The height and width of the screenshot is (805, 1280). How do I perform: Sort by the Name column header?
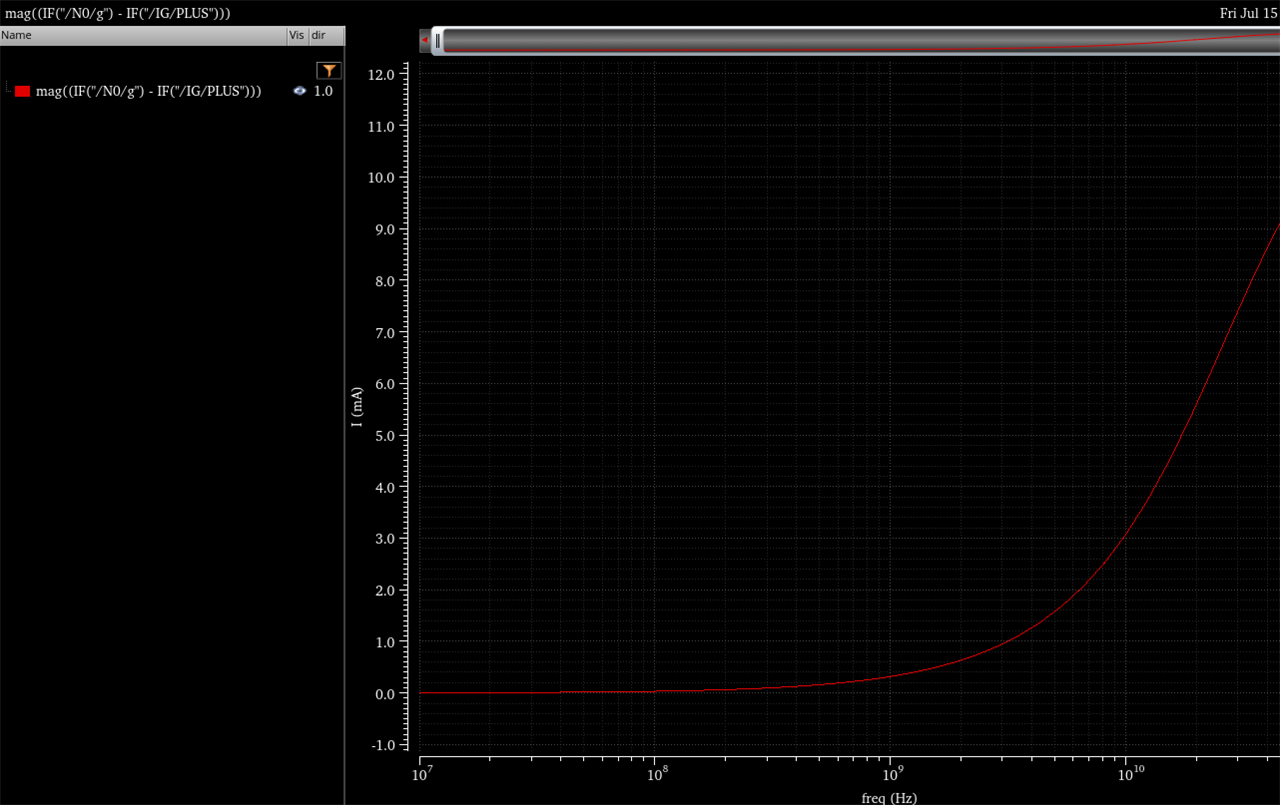[x=143, y=35]
